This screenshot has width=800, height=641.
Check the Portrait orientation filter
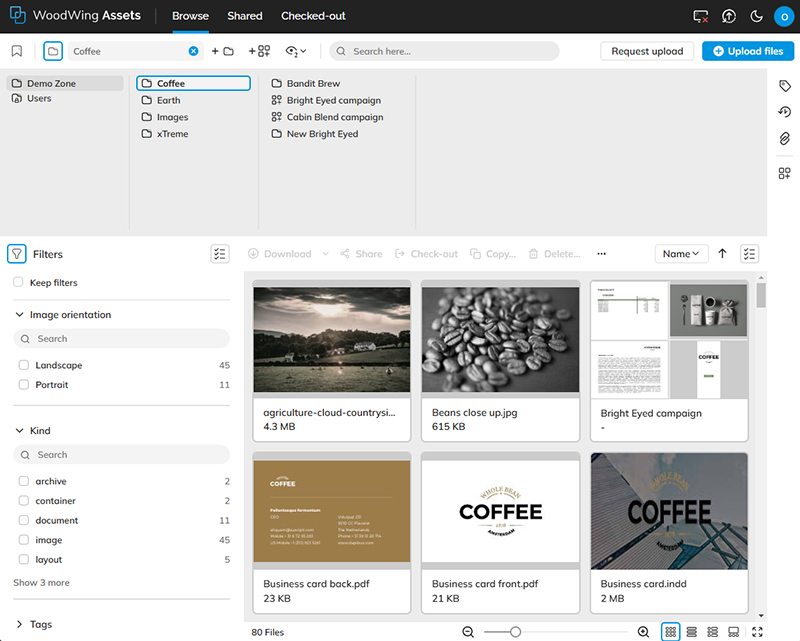(23, 384)
